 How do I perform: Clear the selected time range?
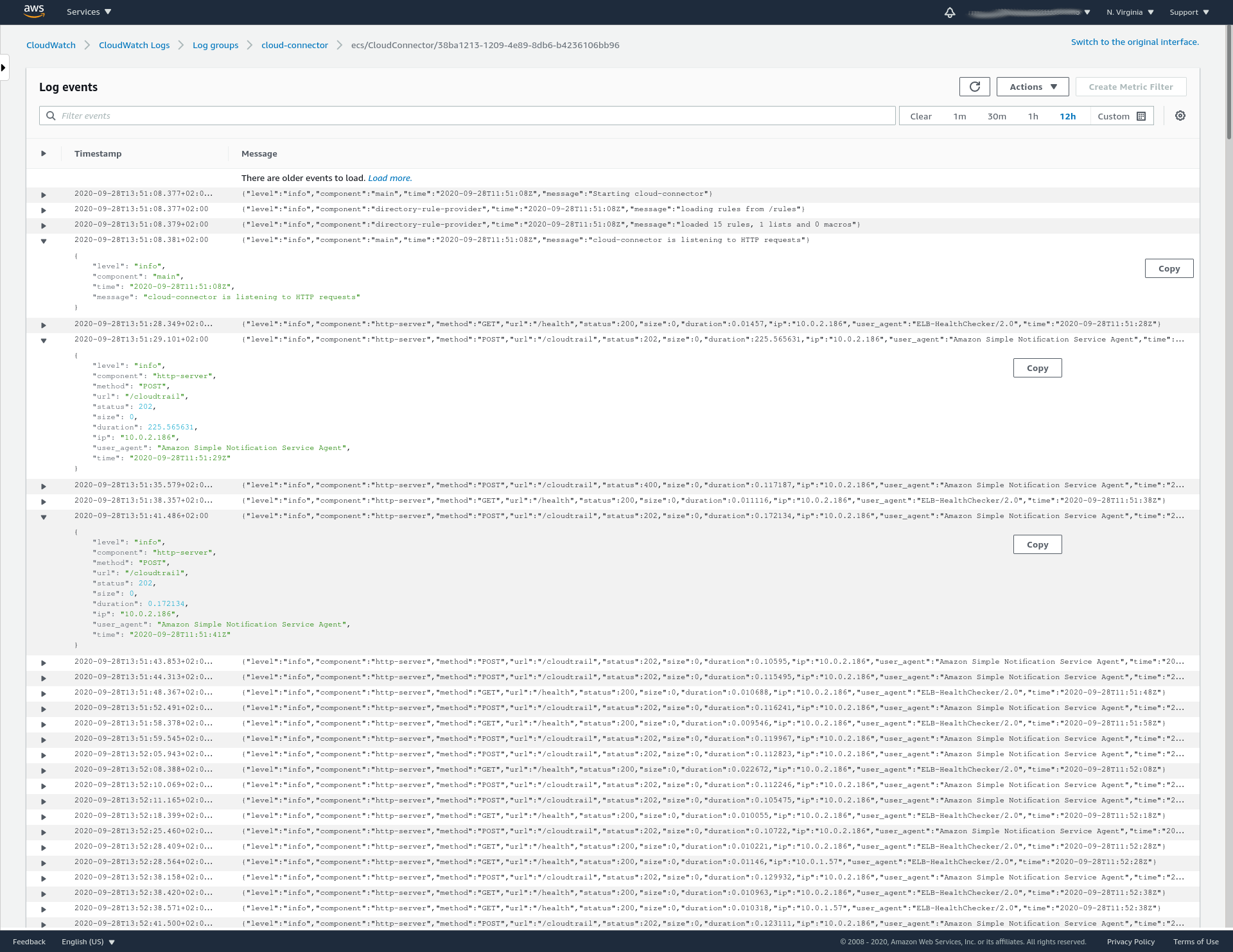click(920, 116)
